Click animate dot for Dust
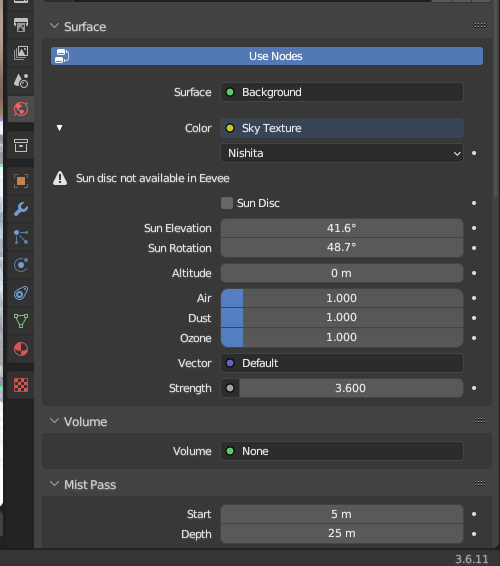 pyautogui.click(x=474, y=318)
